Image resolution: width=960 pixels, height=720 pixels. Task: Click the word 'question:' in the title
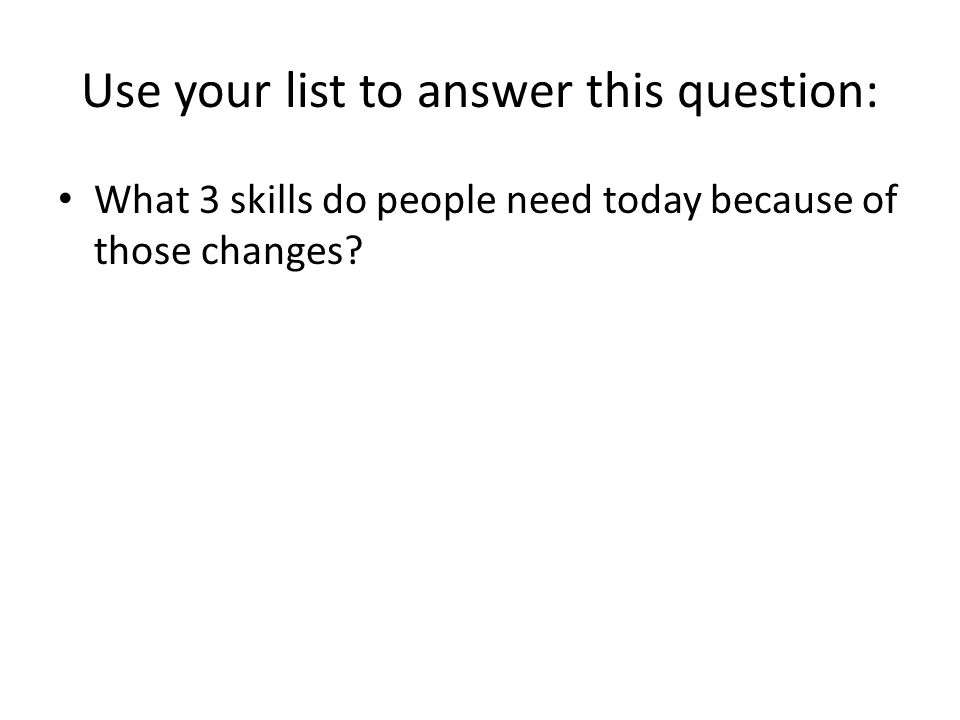[778, 92]
